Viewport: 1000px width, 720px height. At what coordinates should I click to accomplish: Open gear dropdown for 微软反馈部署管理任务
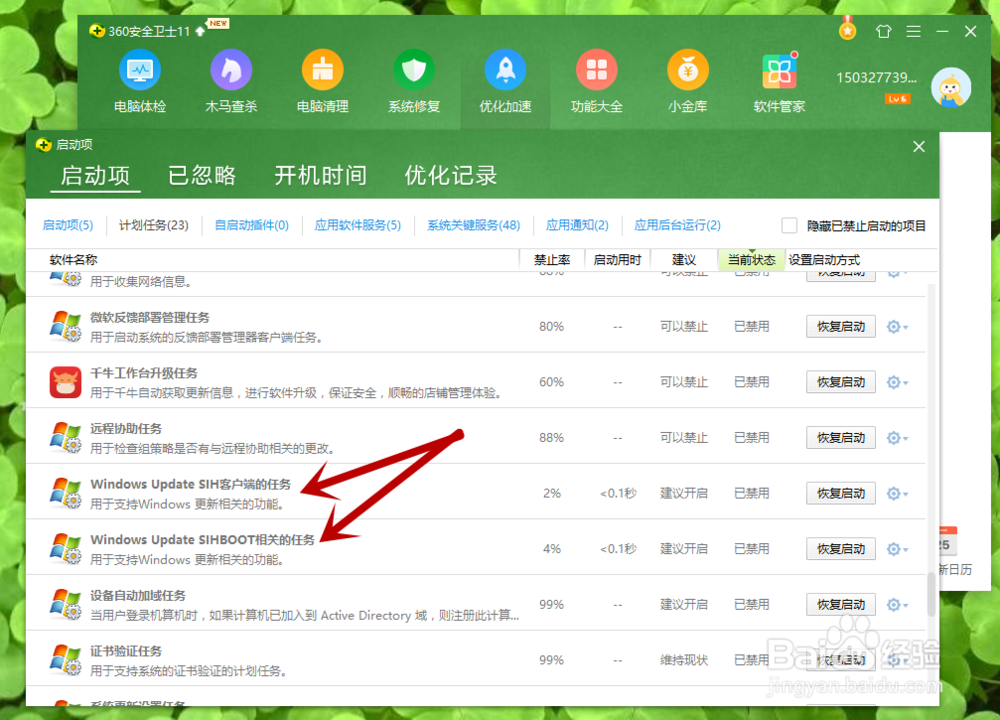tap(897, 327)
